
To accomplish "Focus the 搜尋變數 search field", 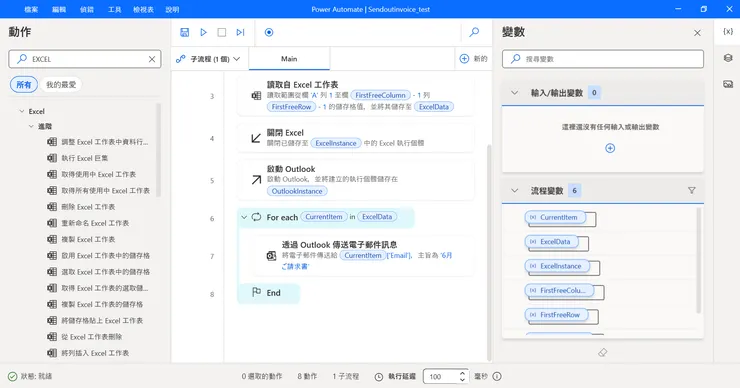I will coord(603,59).
